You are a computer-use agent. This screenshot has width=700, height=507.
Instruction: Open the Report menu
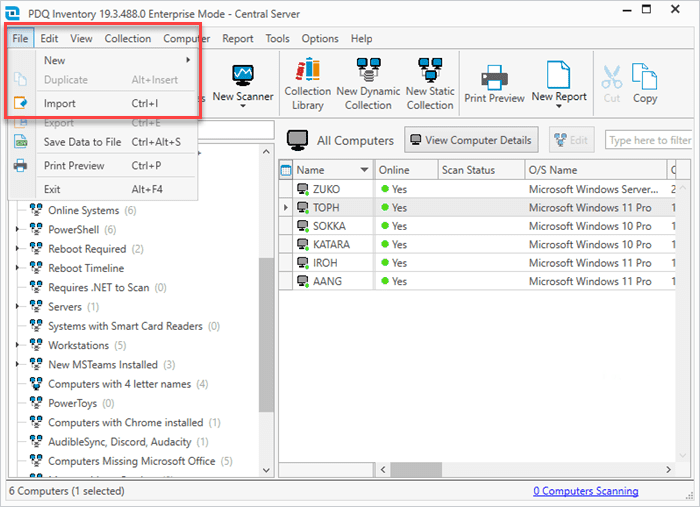(x=238, y=38)
